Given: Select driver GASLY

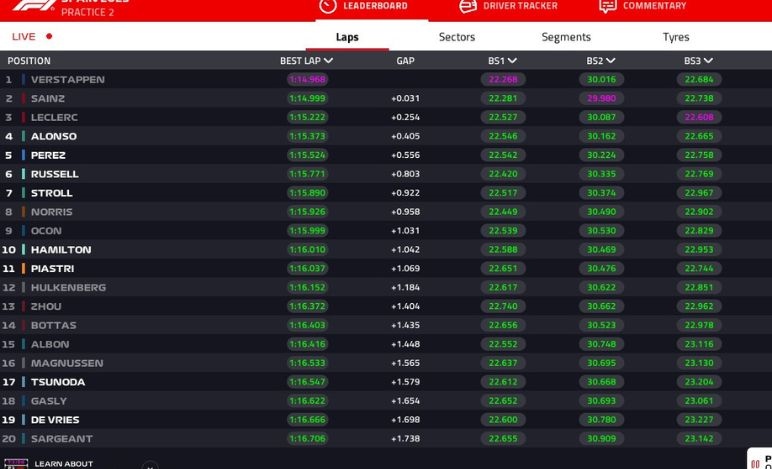Looking at the screenshot, I should tap(48, 401).
